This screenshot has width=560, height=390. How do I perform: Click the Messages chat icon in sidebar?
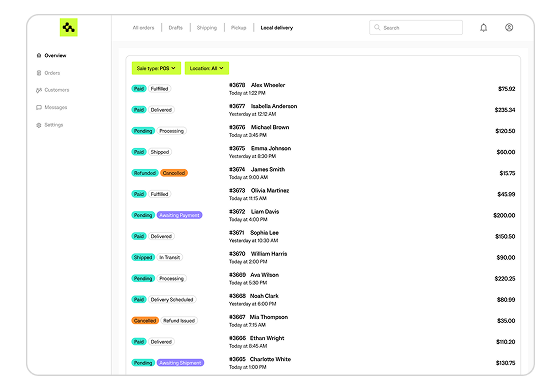[39, 107]
